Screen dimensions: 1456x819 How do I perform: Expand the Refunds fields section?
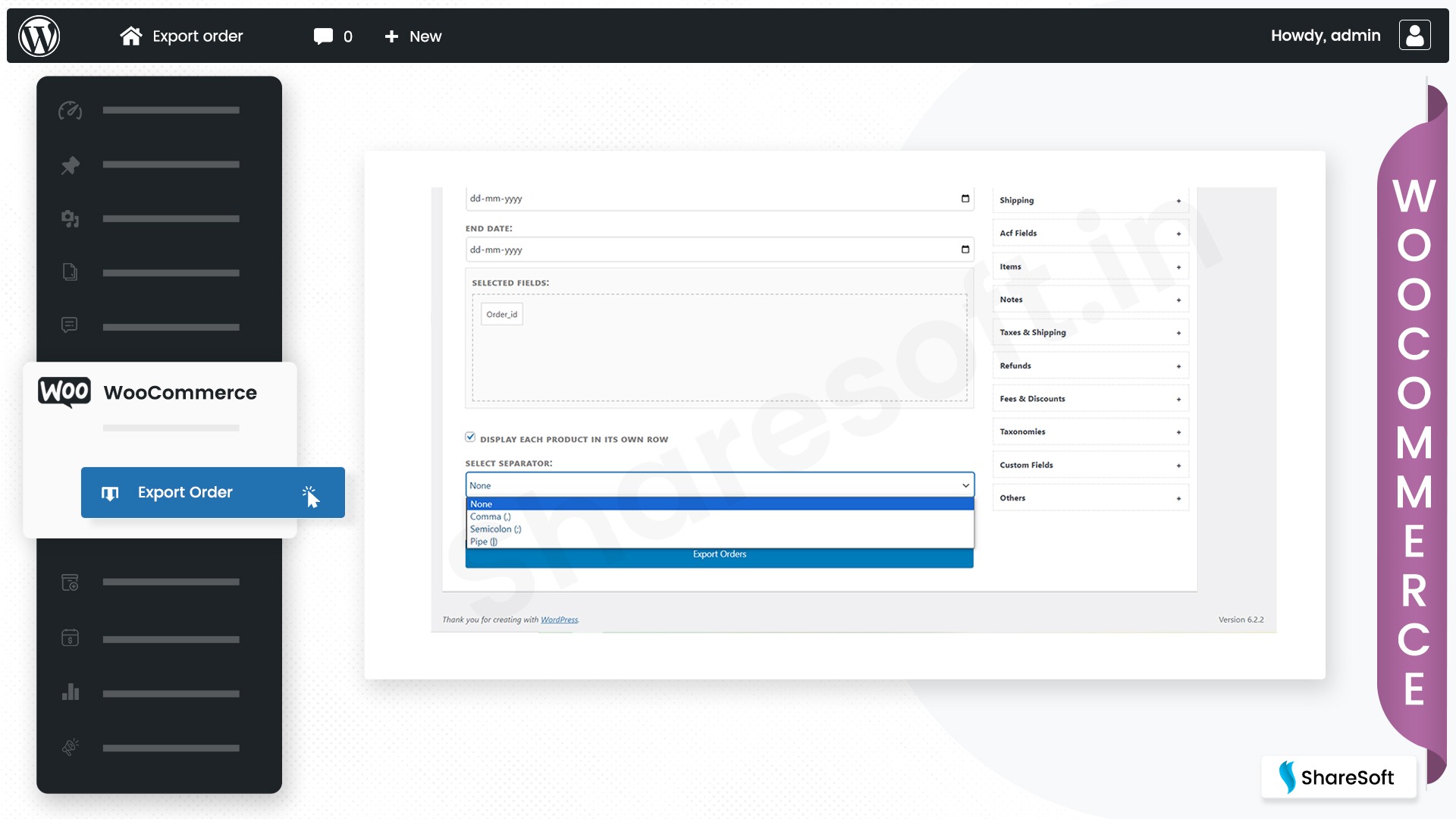1090,366
